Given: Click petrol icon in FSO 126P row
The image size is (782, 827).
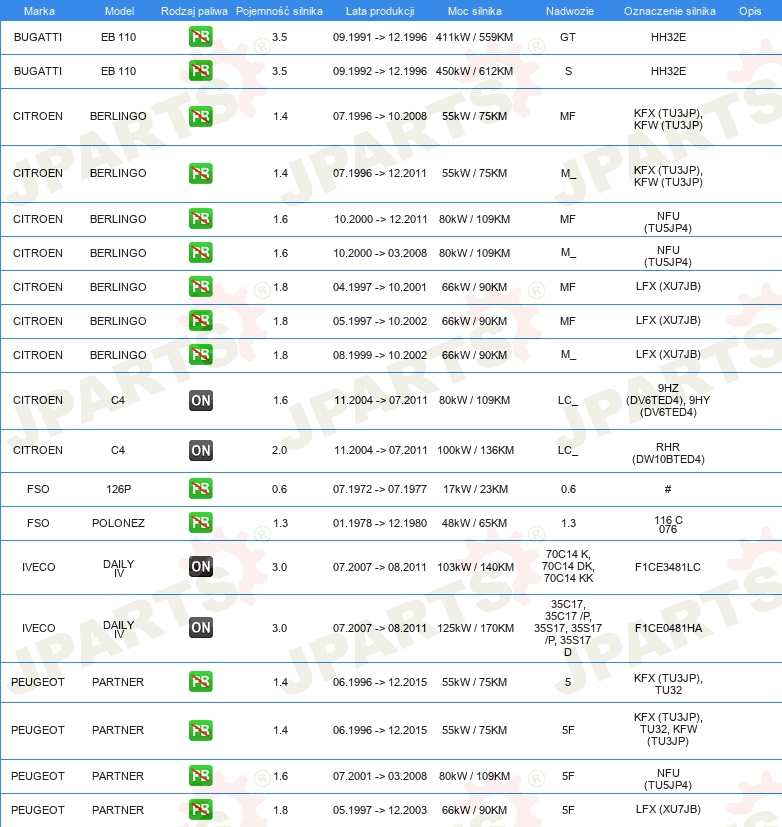Looking at the screenshot, I should [x=200, y=488].
